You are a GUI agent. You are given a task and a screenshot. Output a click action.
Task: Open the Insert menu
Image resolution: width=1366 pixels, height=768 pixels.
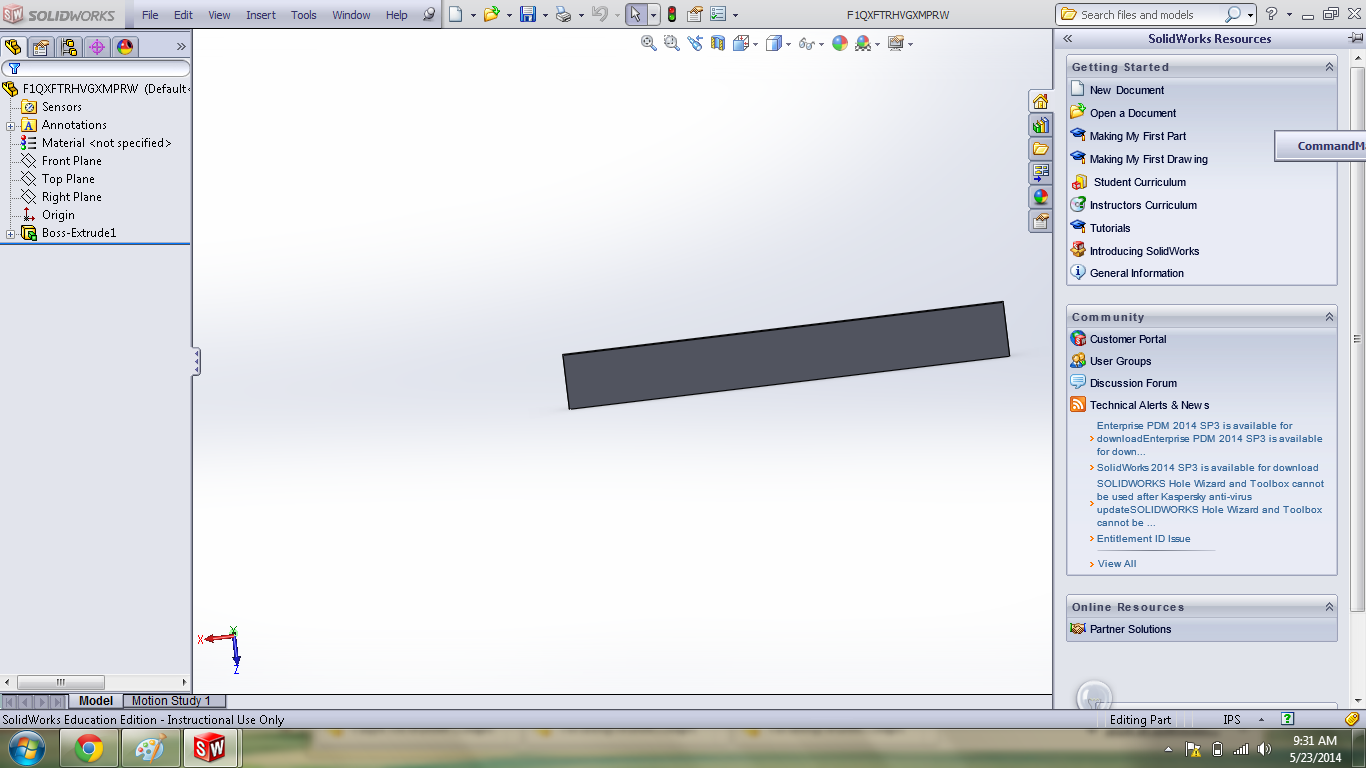tap(261, 15)
